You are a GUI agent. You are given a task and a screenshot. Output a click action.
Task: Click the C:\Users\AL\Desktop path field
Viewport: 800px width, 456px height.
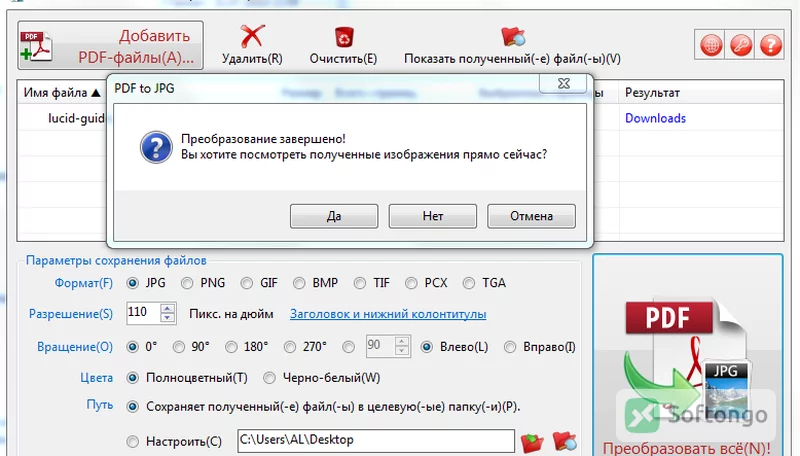(376, 440)
